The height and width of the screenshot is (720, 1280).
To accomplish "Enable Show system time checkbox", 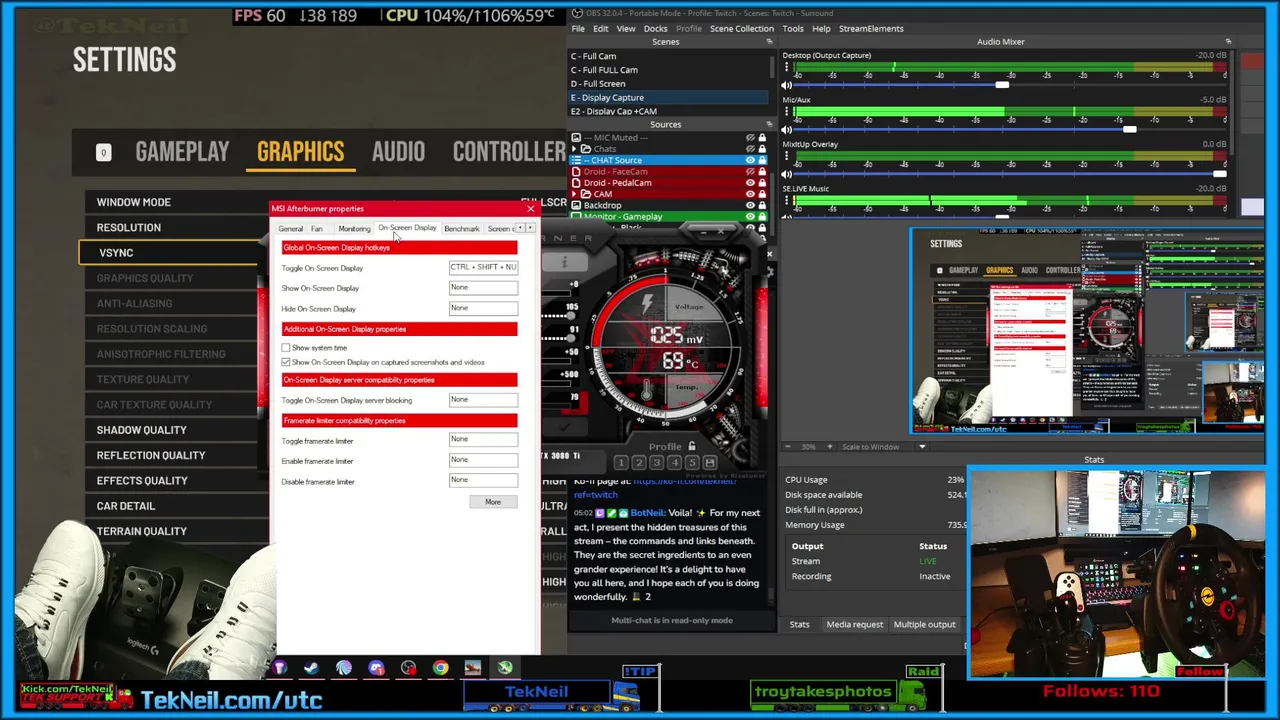I will (x=286, y=348).
